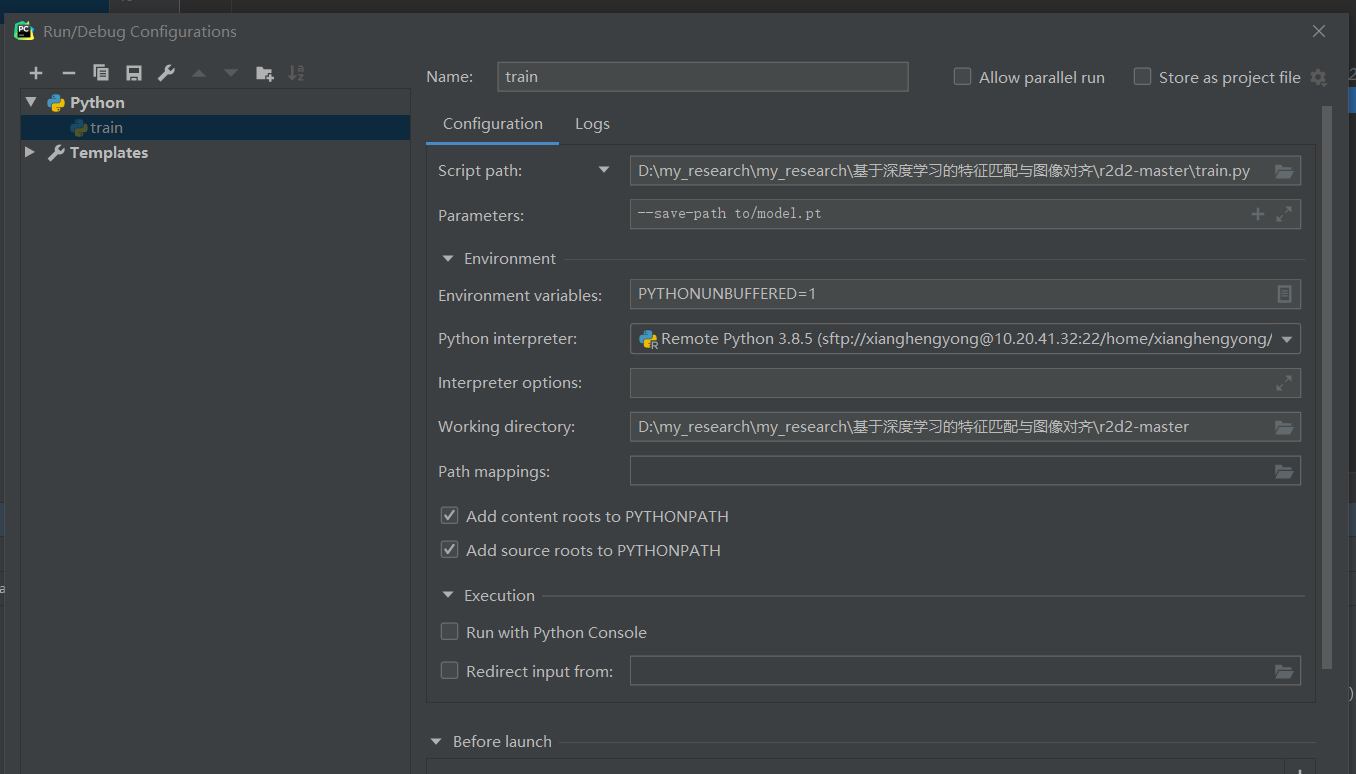
Task: Remove configuration with the minus icon
Action: click(68, 73)
